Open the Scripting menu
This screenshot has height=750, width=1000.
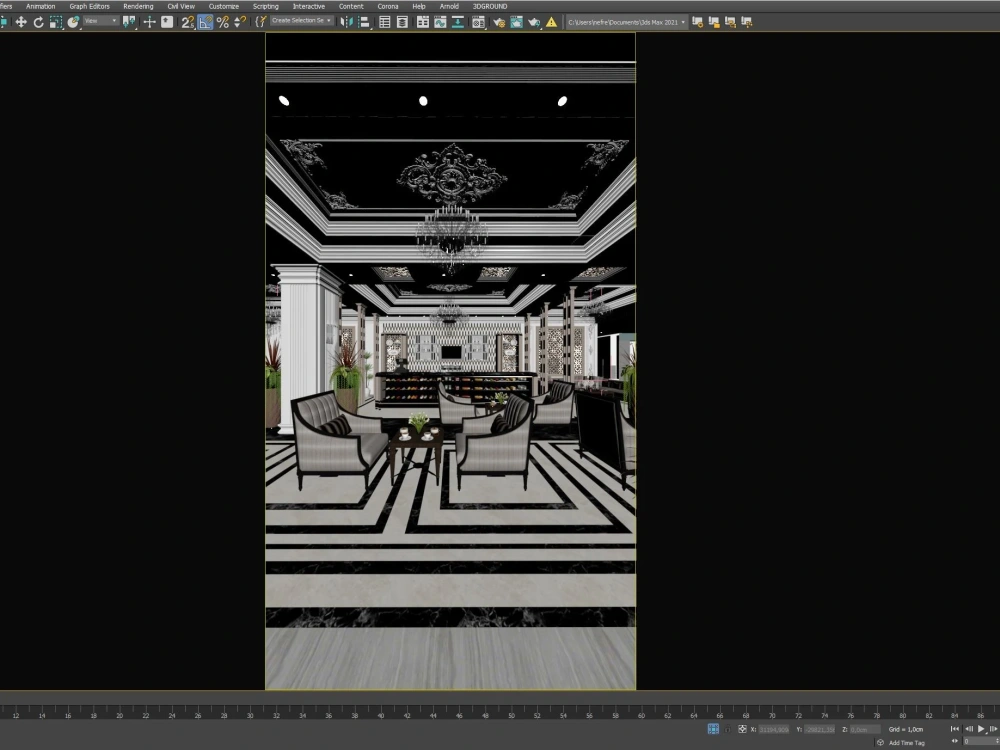(265, 6)
